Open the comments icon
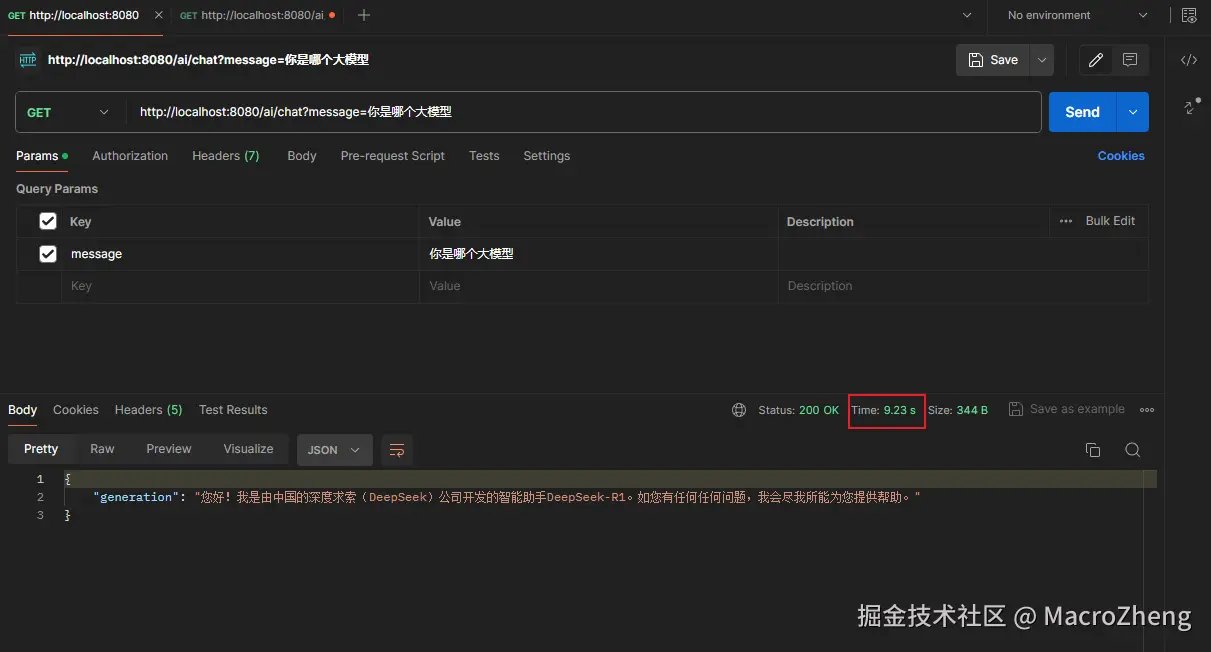 tap(1130, 60)
